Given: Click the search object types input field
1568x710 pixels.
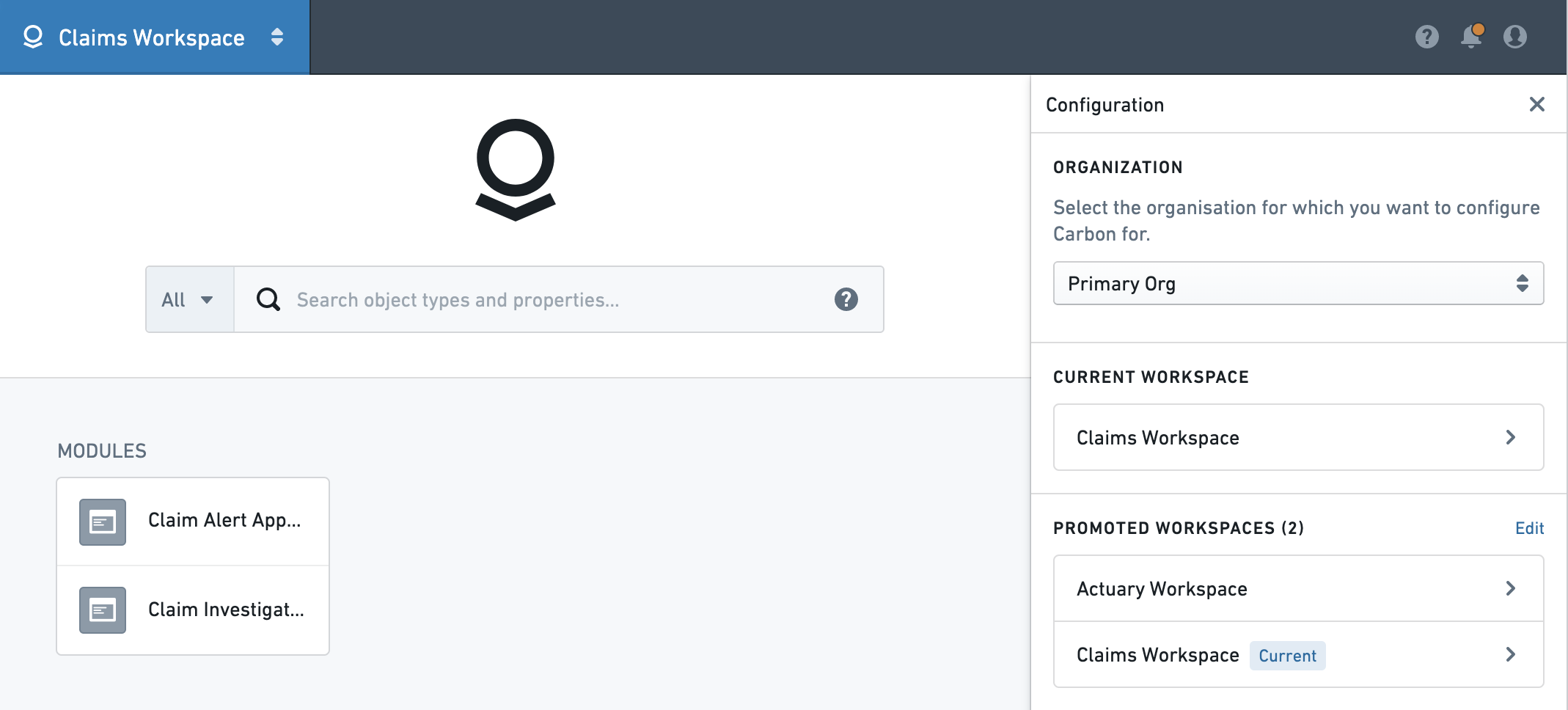Looking at the screenshot, I should tap(557, 299).
